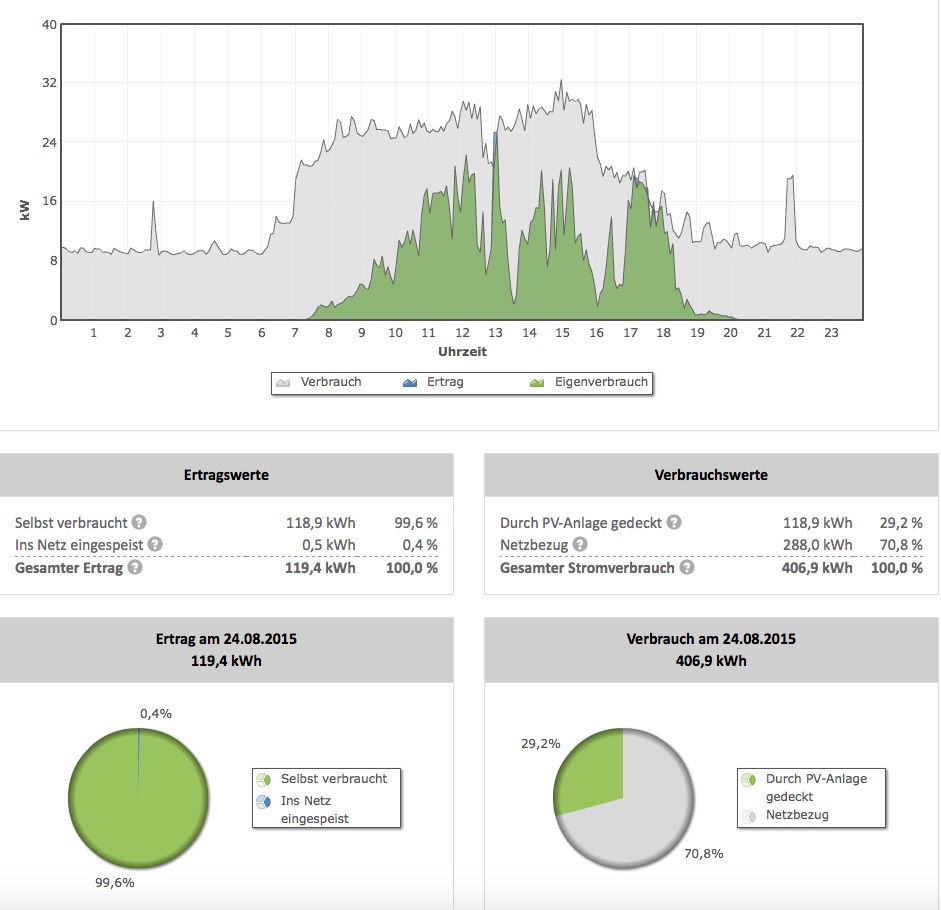Show help for Gesamter Stromverbrauch
This screenshot has height=910, width=941.
click(686, 568)
